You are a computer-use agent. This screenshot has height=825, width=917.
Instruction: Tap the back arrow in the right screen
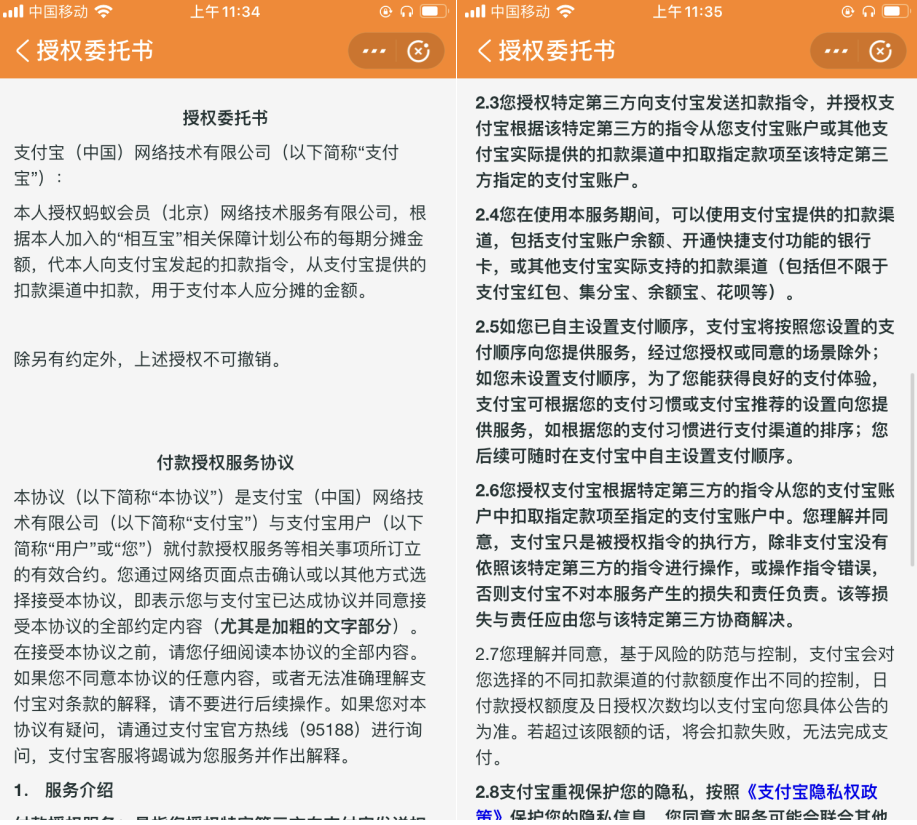coord(484,51)
